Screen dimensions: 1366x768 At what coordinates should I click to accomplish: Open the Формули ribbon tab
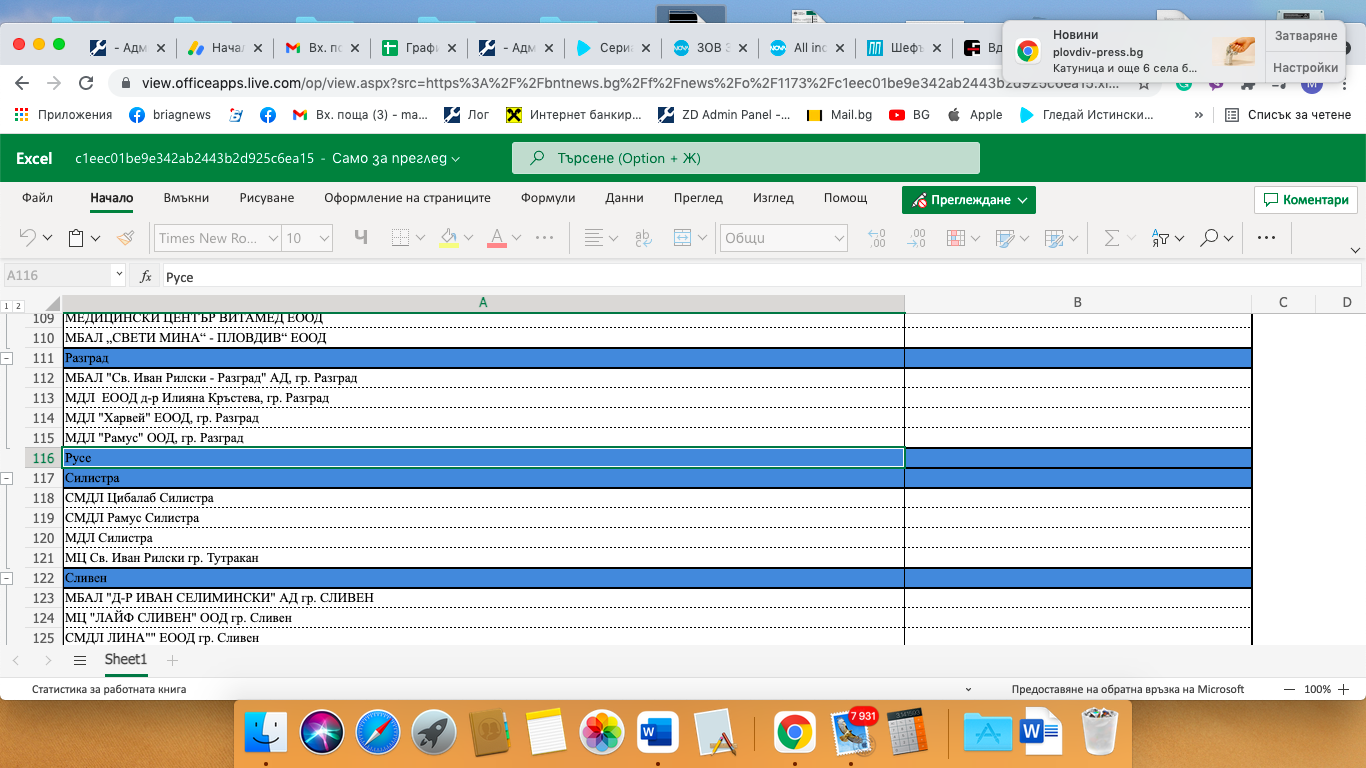coord(547,198)
